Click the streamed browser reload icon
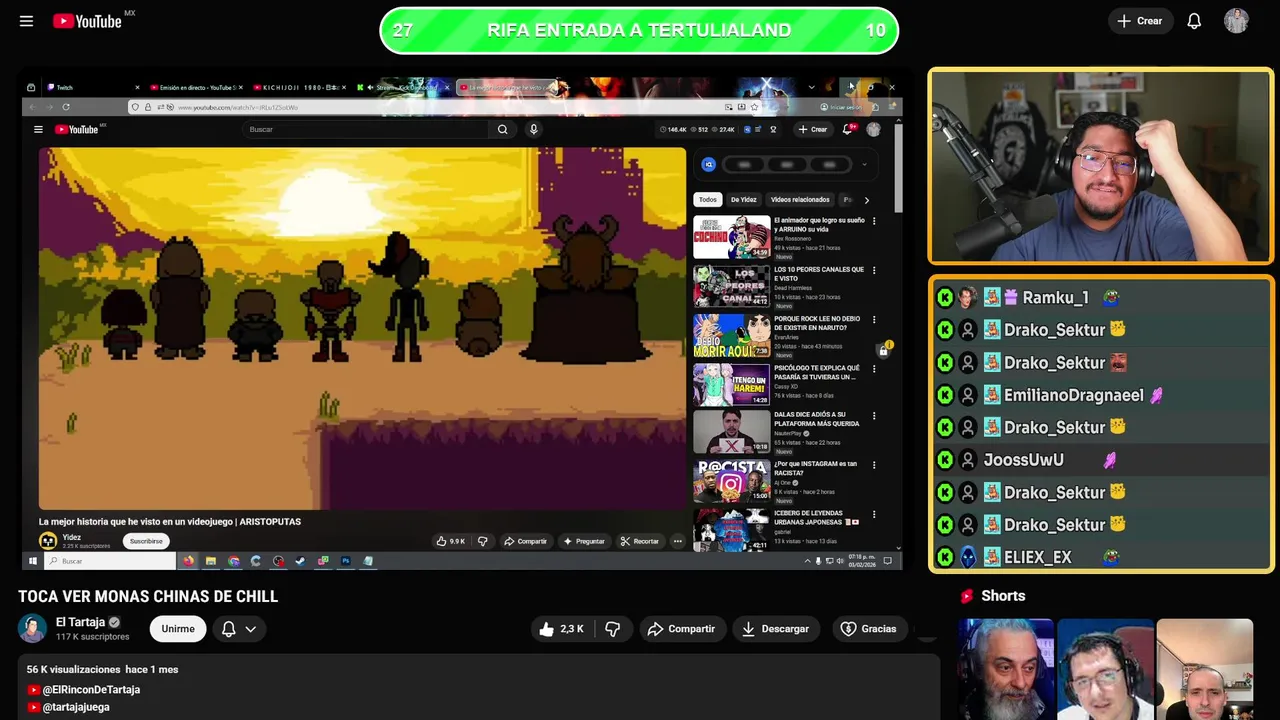The image size is (1280, 720). pyautogui.click(x=66, y=107)
